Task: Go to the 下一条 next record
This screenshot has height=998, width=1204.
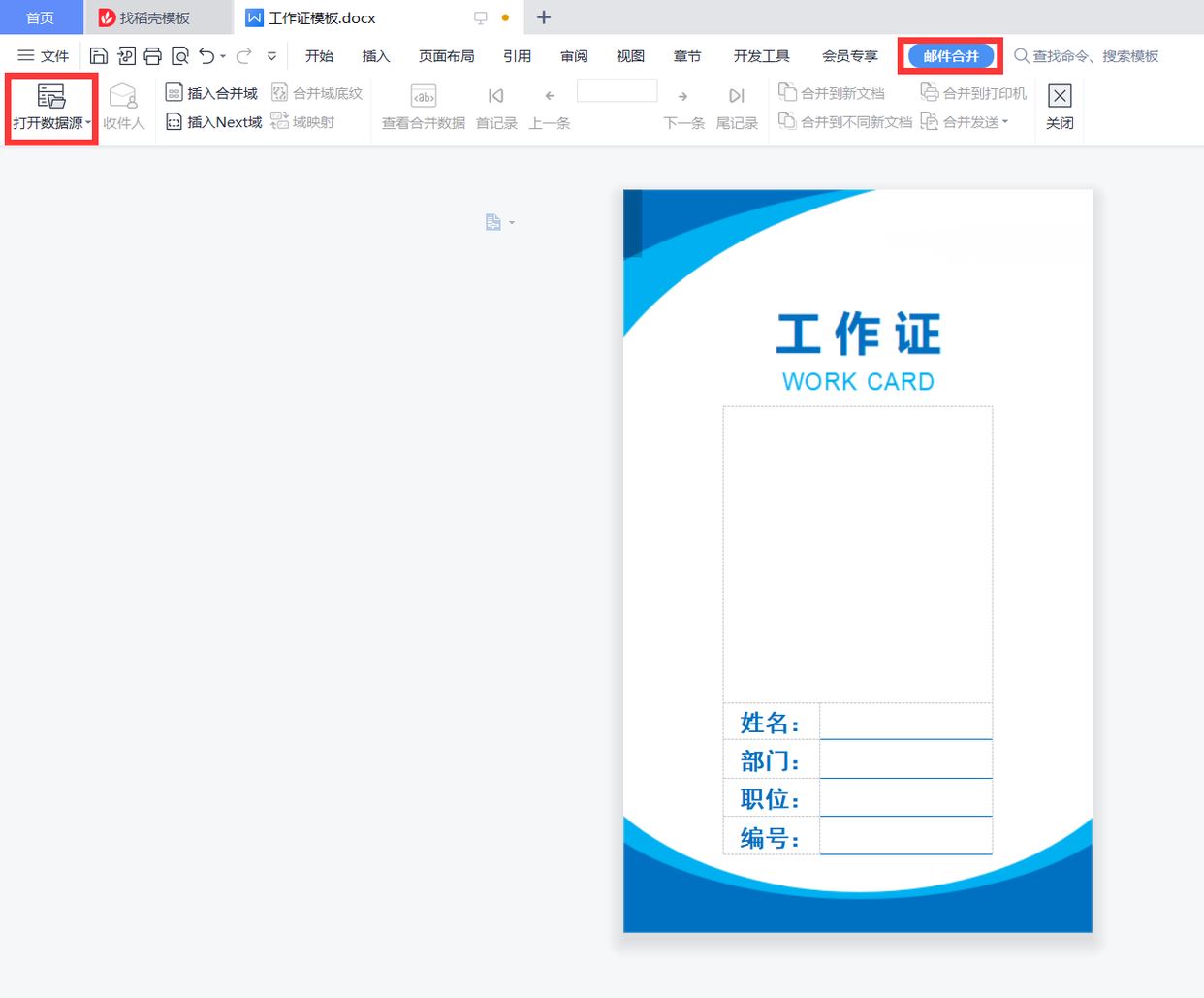Action: tap(683, 108)
